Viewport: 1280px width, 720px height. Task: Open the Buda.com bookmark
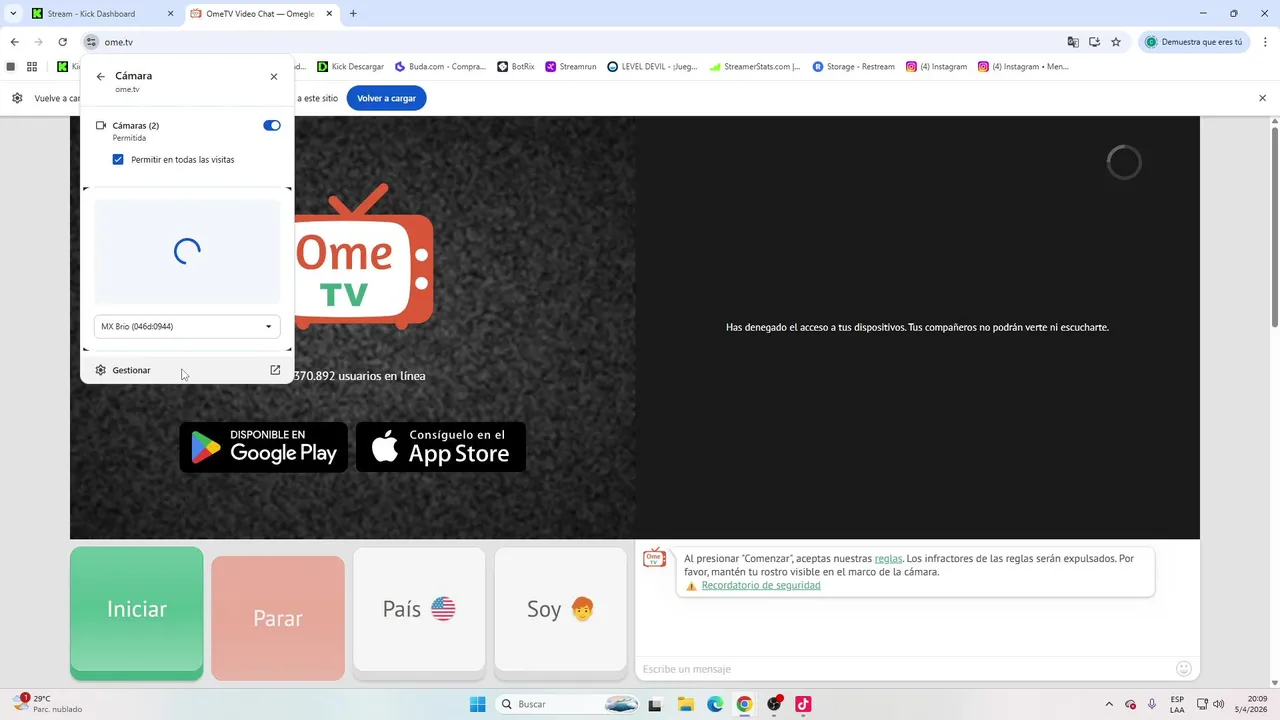(x=440, y=67)
